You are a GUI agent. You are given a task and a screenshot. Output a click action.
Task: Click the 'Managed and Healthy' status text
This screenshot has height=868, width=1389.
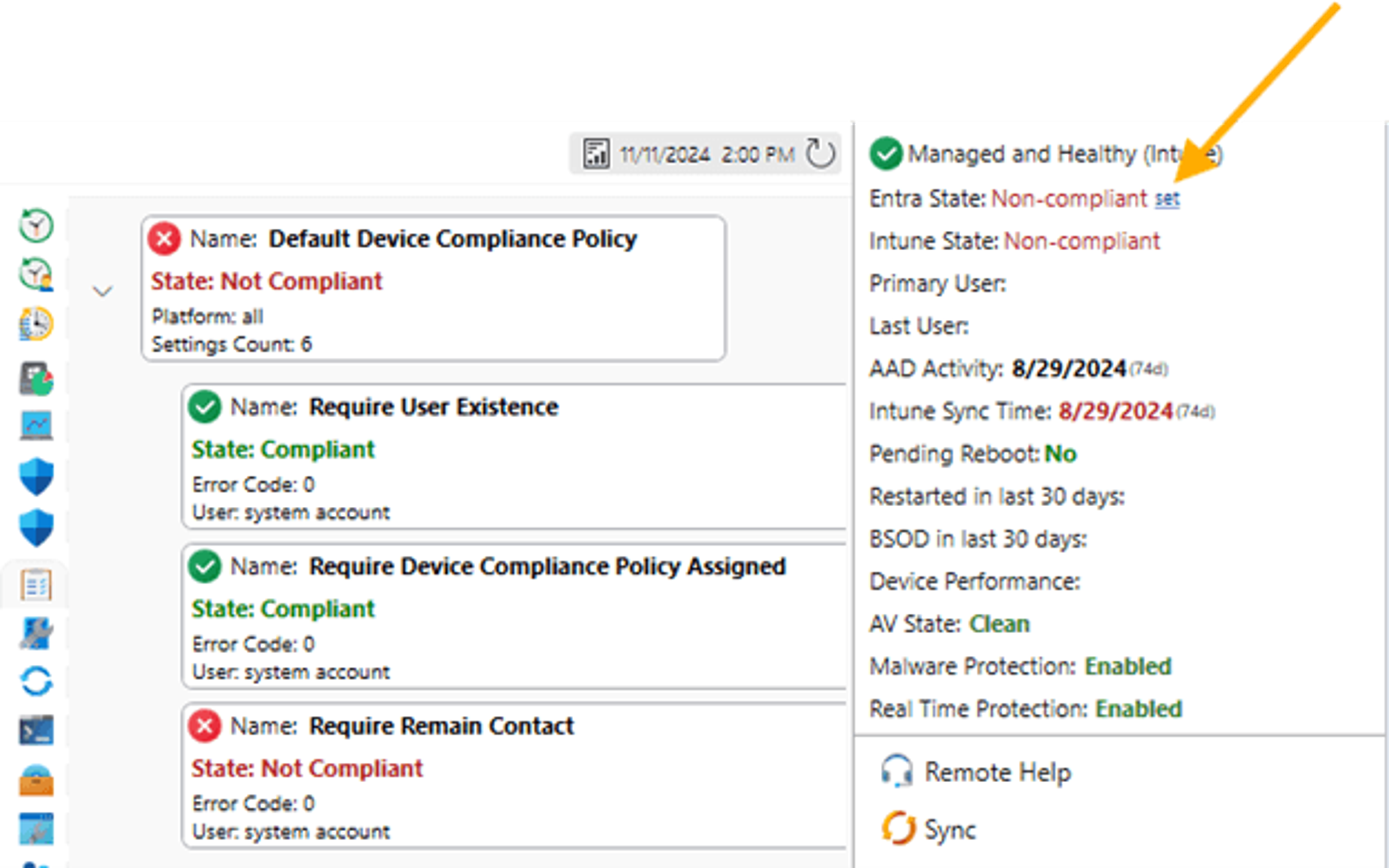click(x=1065, y=154)
